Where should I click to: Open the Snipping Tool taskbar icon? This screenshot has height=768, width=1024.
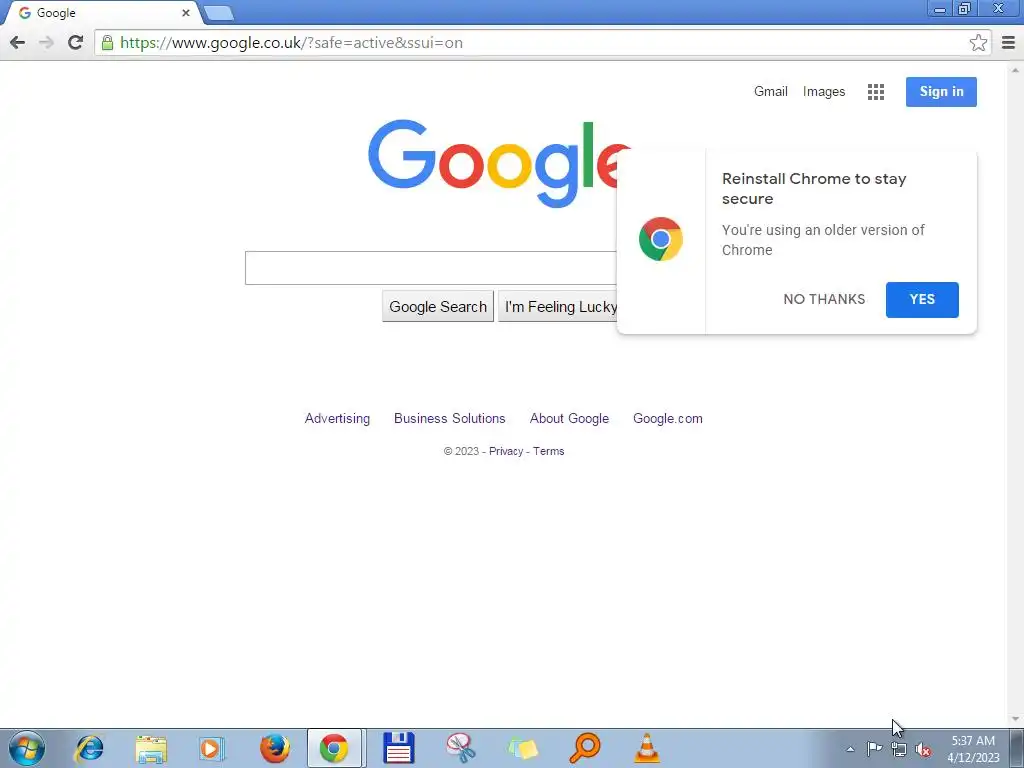[x=461, y=748]
